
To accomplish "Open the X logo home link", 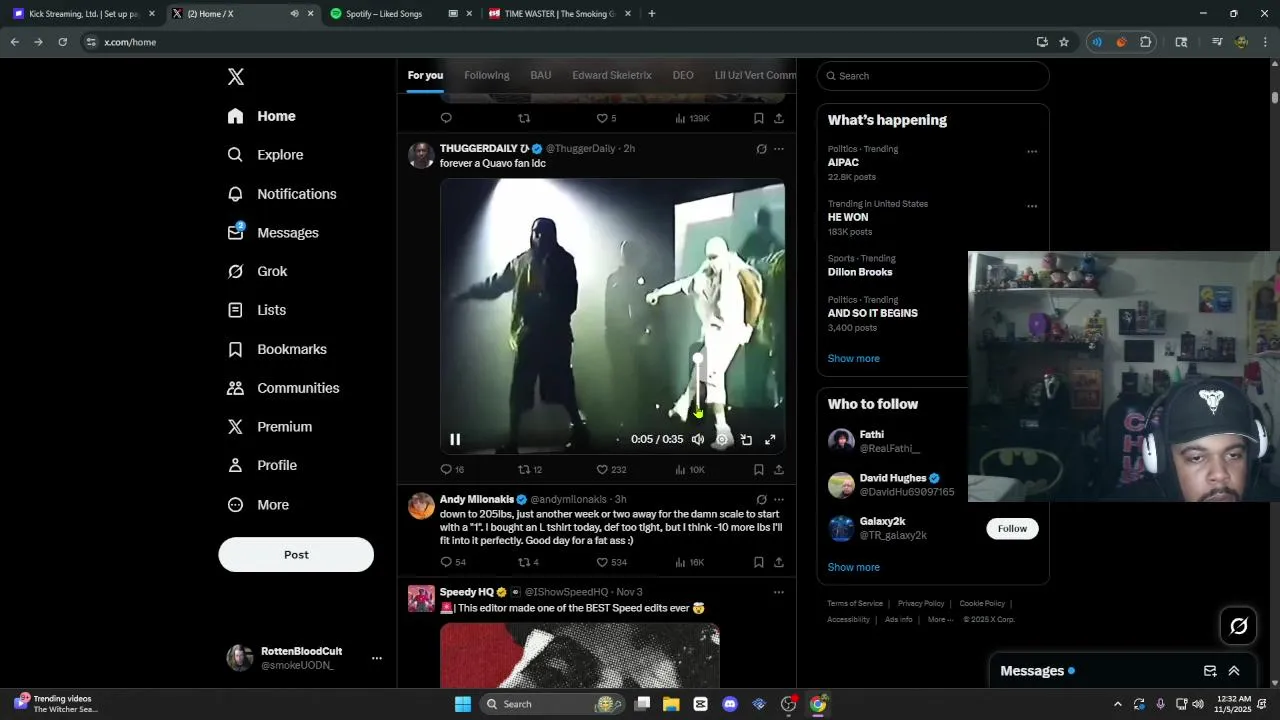I will [236, 77].
